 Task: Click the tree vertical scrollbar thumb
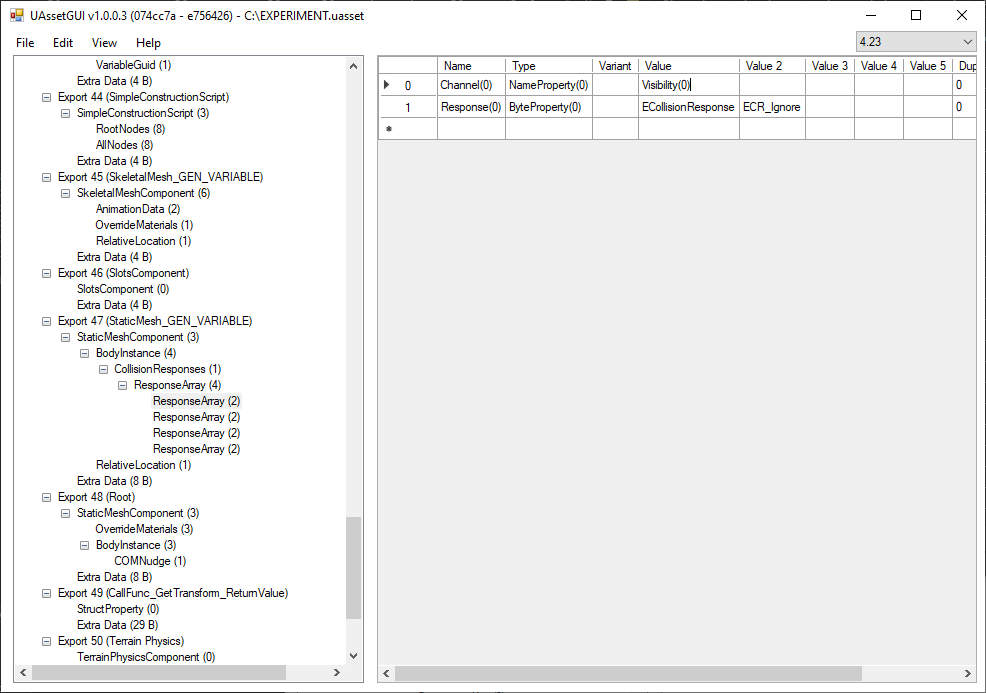pos(353,568)
